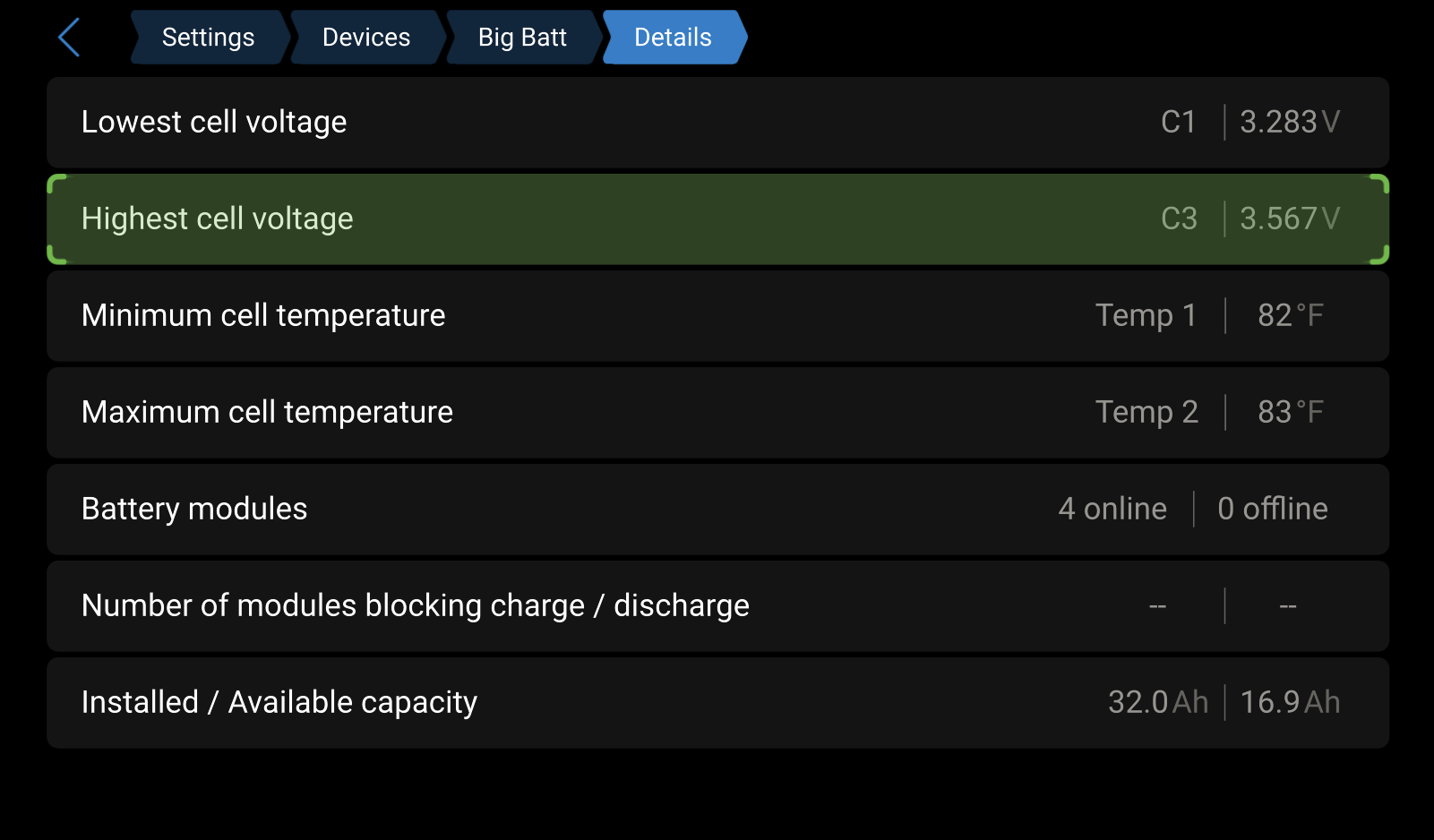Image resolution: width=1434 pixels, height=840 pixels.
Task: Select the Lowest cell voltage row
Action: click(717, 122)
